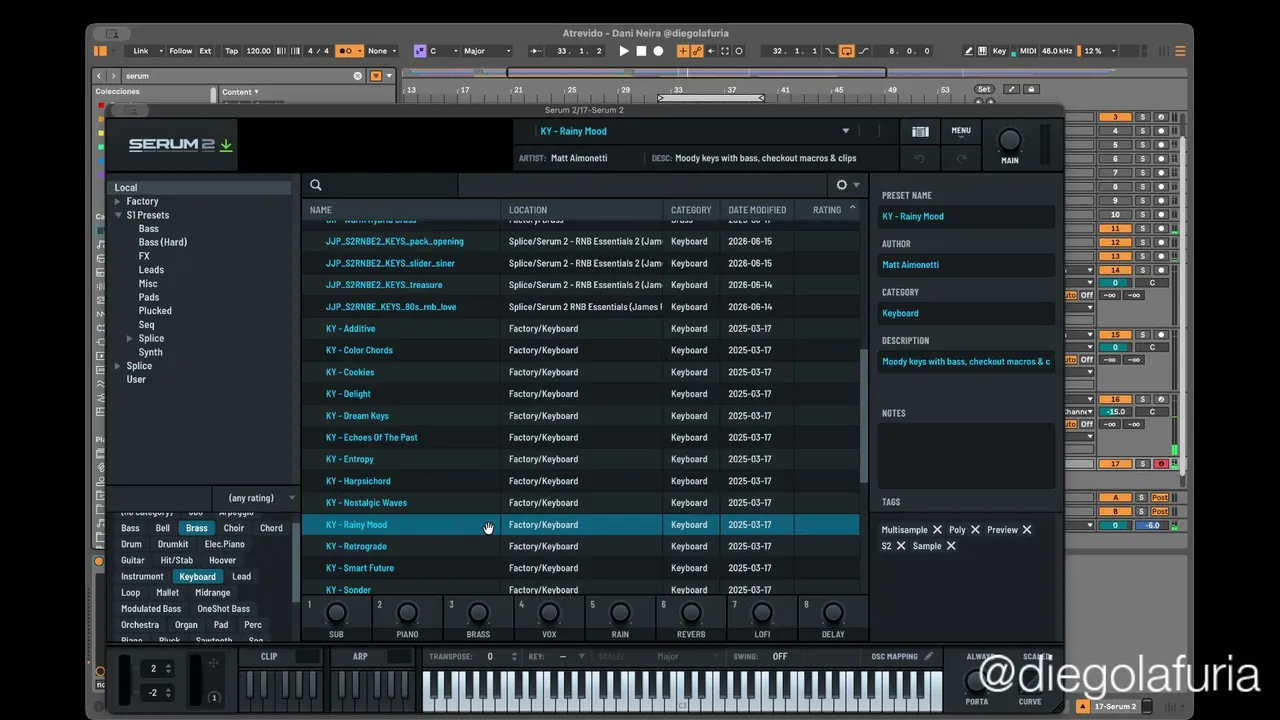Image resolution: width=1280 pixels, height=720 pixels.
Task: Toggle Ableton loop switch
Action: click(x=846, y=51)
